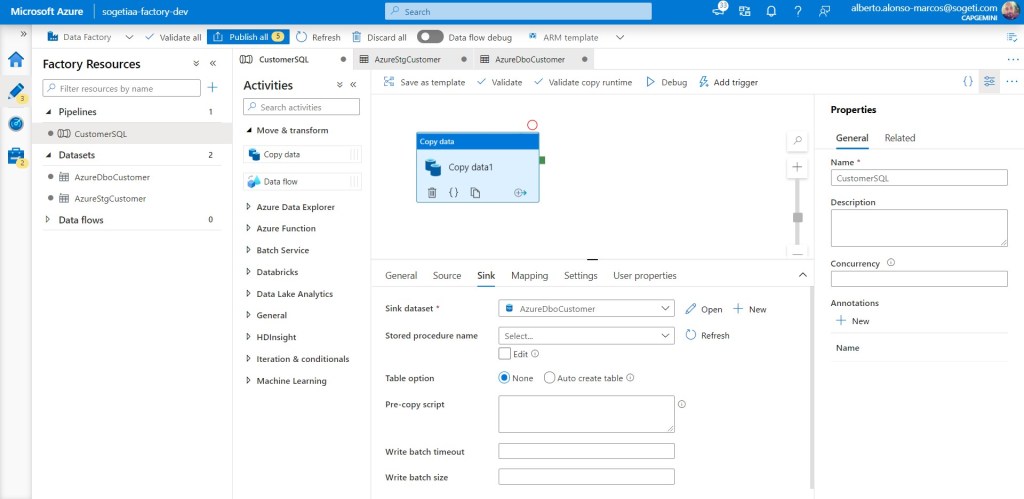The image size is (1024, 499).
Task: Click the Home icon in left sidebar
Action: (x=16, y=59)
